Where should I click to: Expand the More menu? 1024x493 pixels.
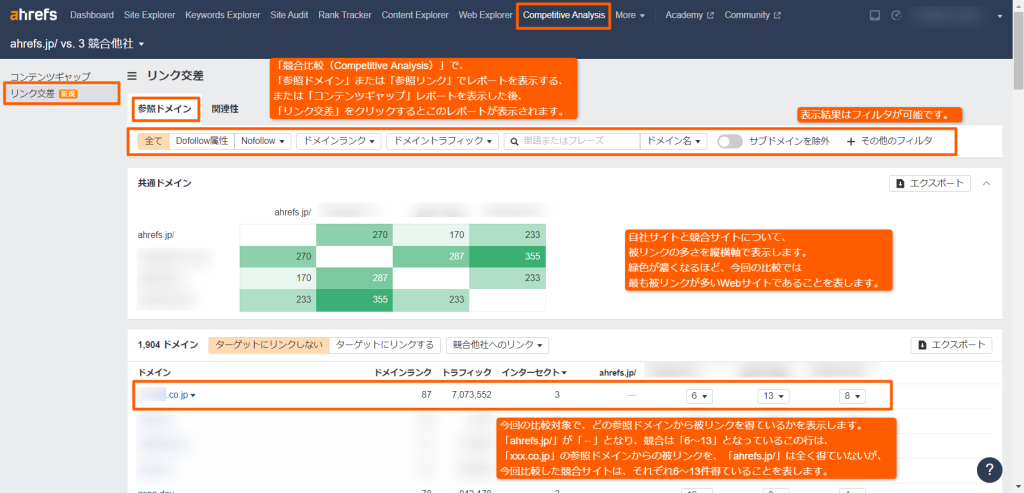tap(630, 15)
